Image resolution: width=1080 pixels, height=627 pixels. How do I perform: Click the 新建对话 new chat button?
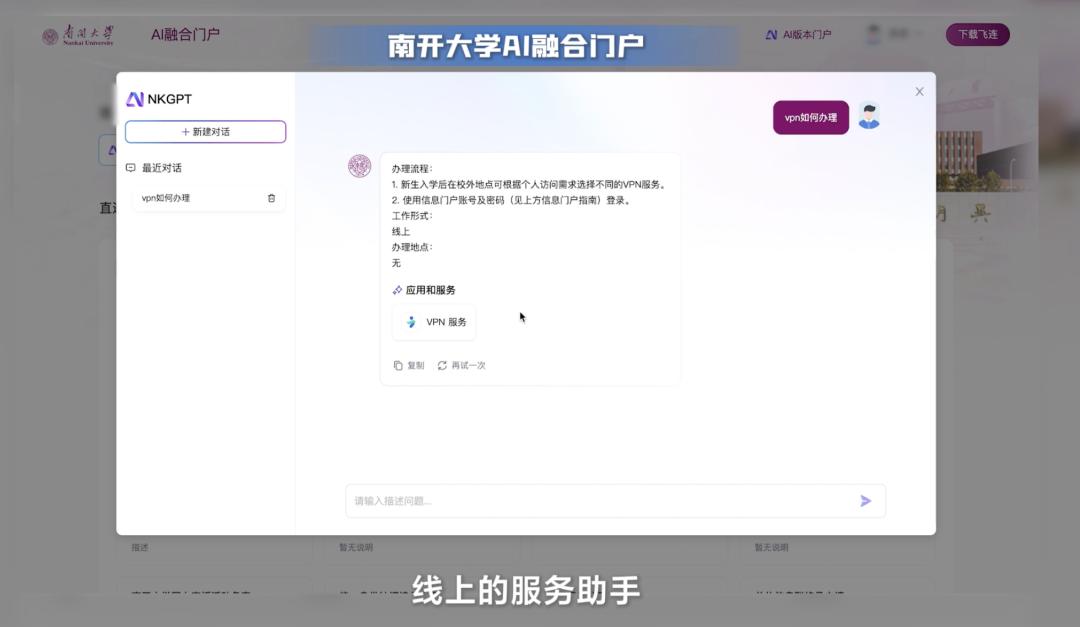(x=205, y=131)
